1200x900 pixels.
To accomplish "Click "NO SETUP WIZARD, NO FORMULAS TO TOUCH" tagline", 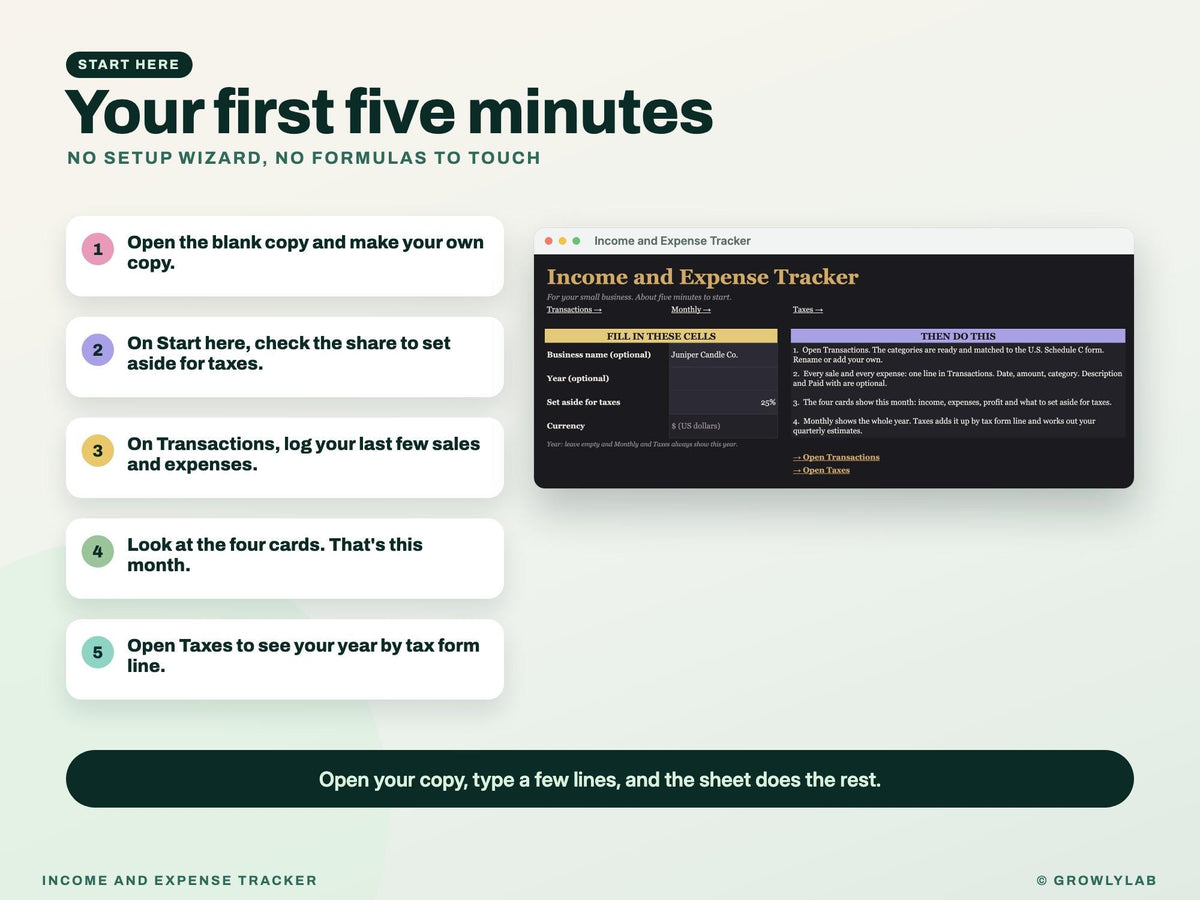I will (x=304, y=158).
